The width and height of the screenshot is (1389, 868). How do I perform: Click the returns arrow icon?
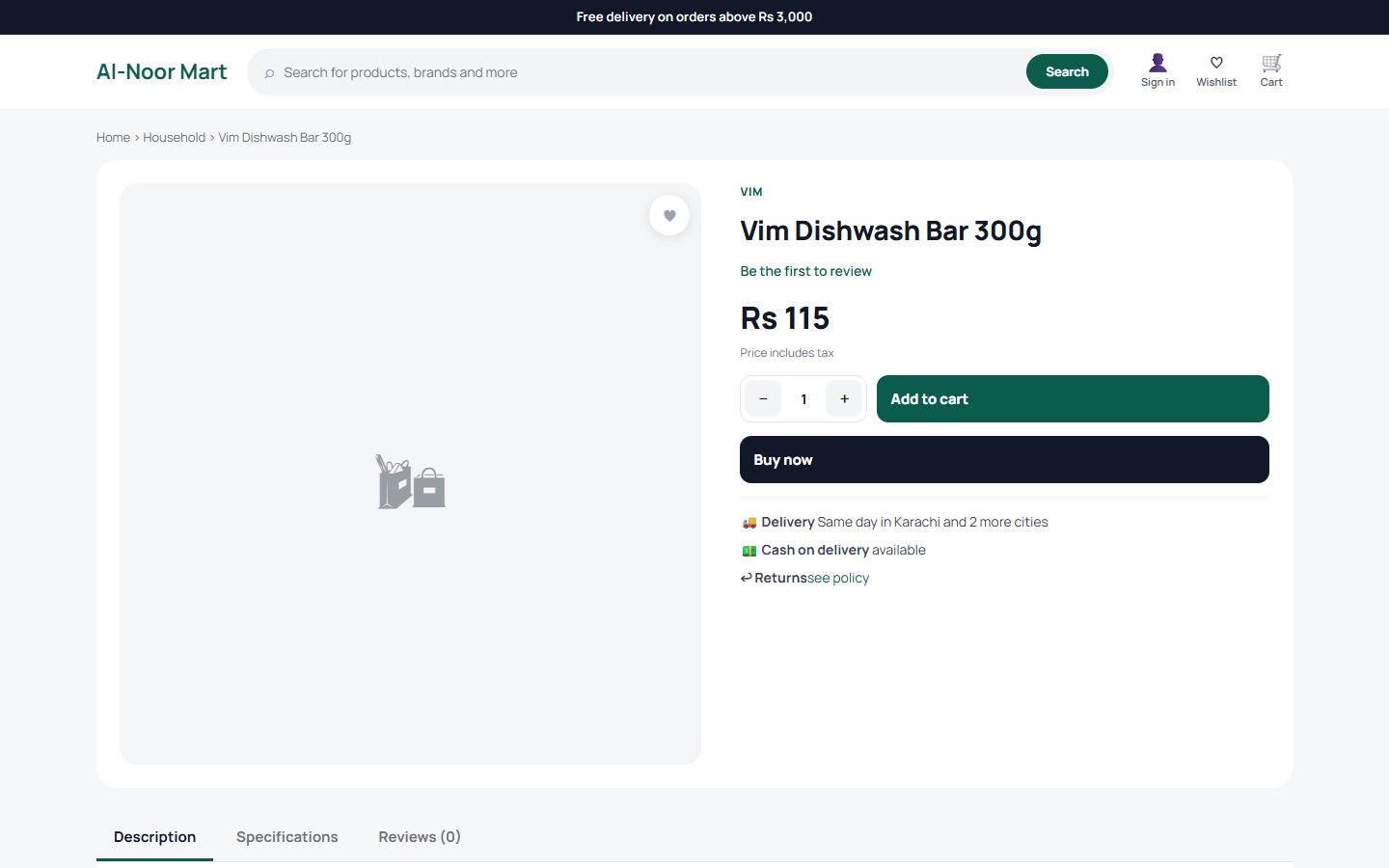746,578
